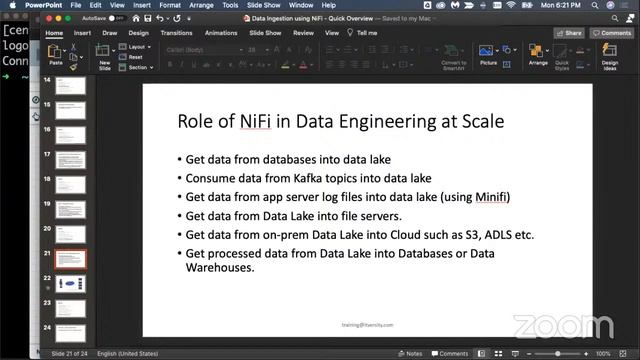Open the Apple menu

pos(13,5)
